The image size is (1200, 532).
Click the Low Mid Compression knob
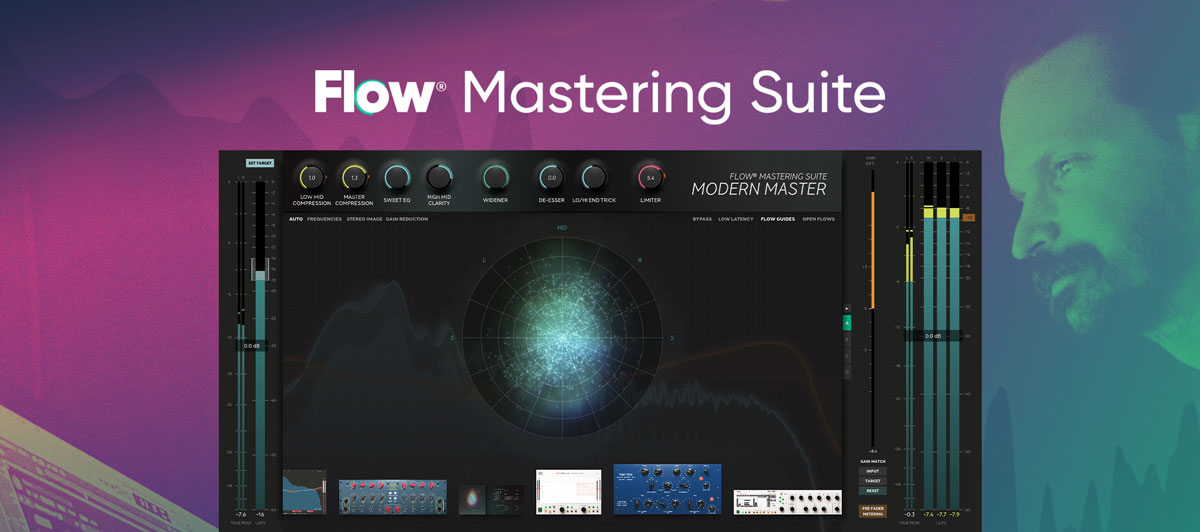click(312, 178)
